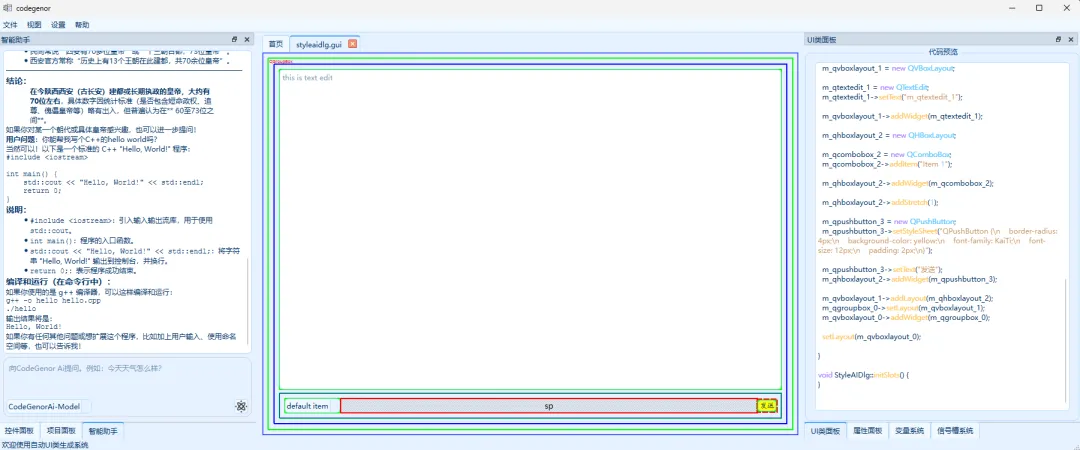This screenshot has height=450, width=1080.
Task: Minimize the codegenor window
Action: tap(1012, 8)
